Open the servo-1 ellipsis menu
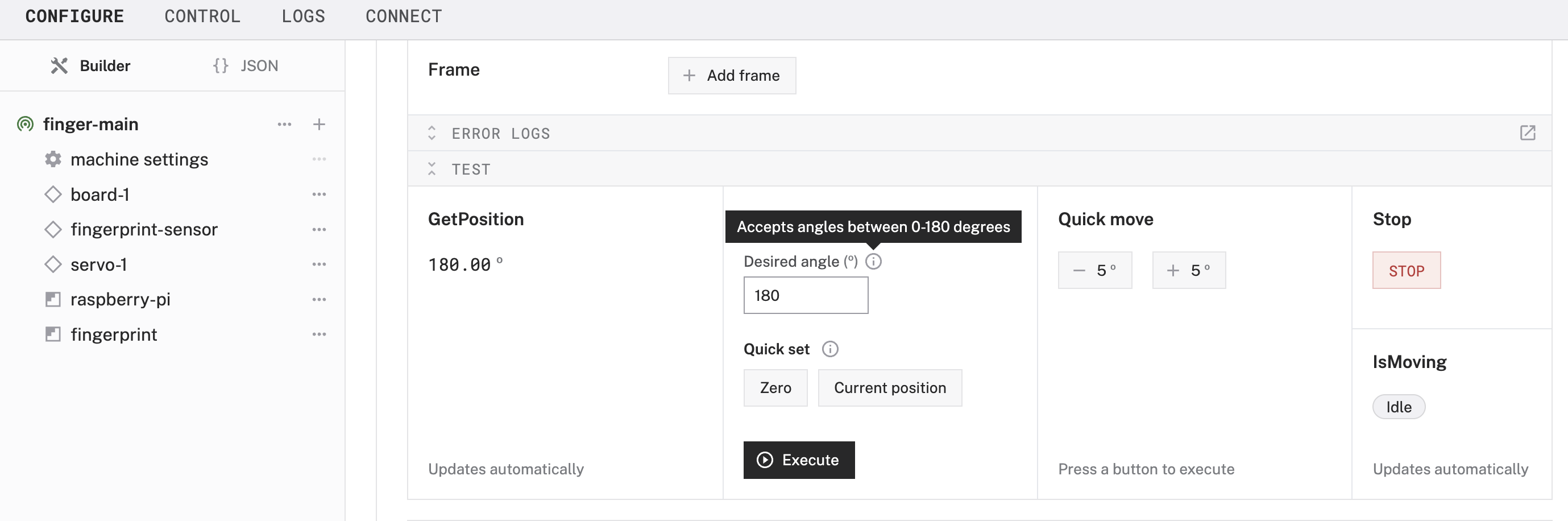The height and width of the screenshot is (521, 1568). [319, 264]
